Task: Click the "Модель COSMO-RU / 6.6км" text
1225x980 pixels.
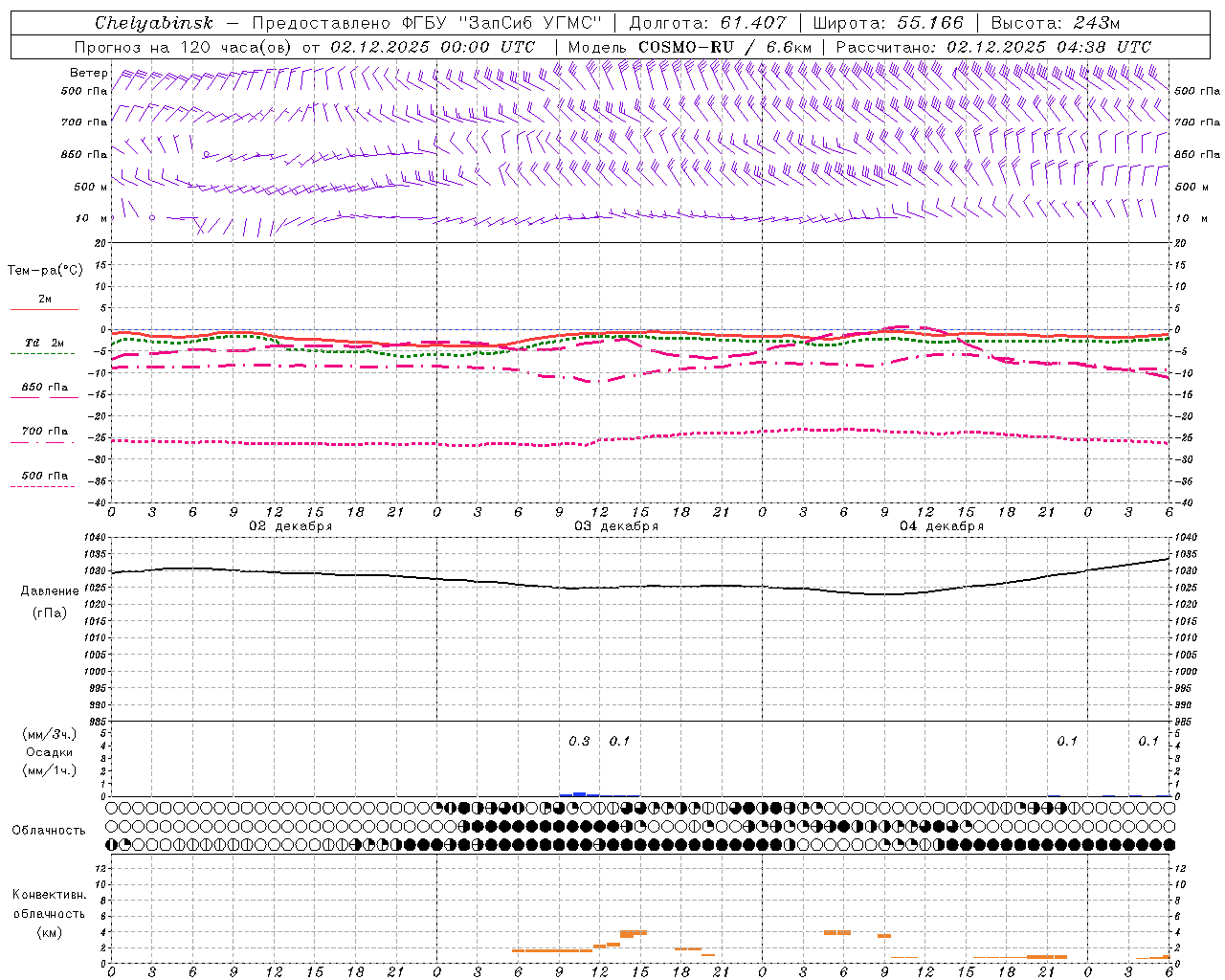Action: pyautogui.click(x=690, y=47)
